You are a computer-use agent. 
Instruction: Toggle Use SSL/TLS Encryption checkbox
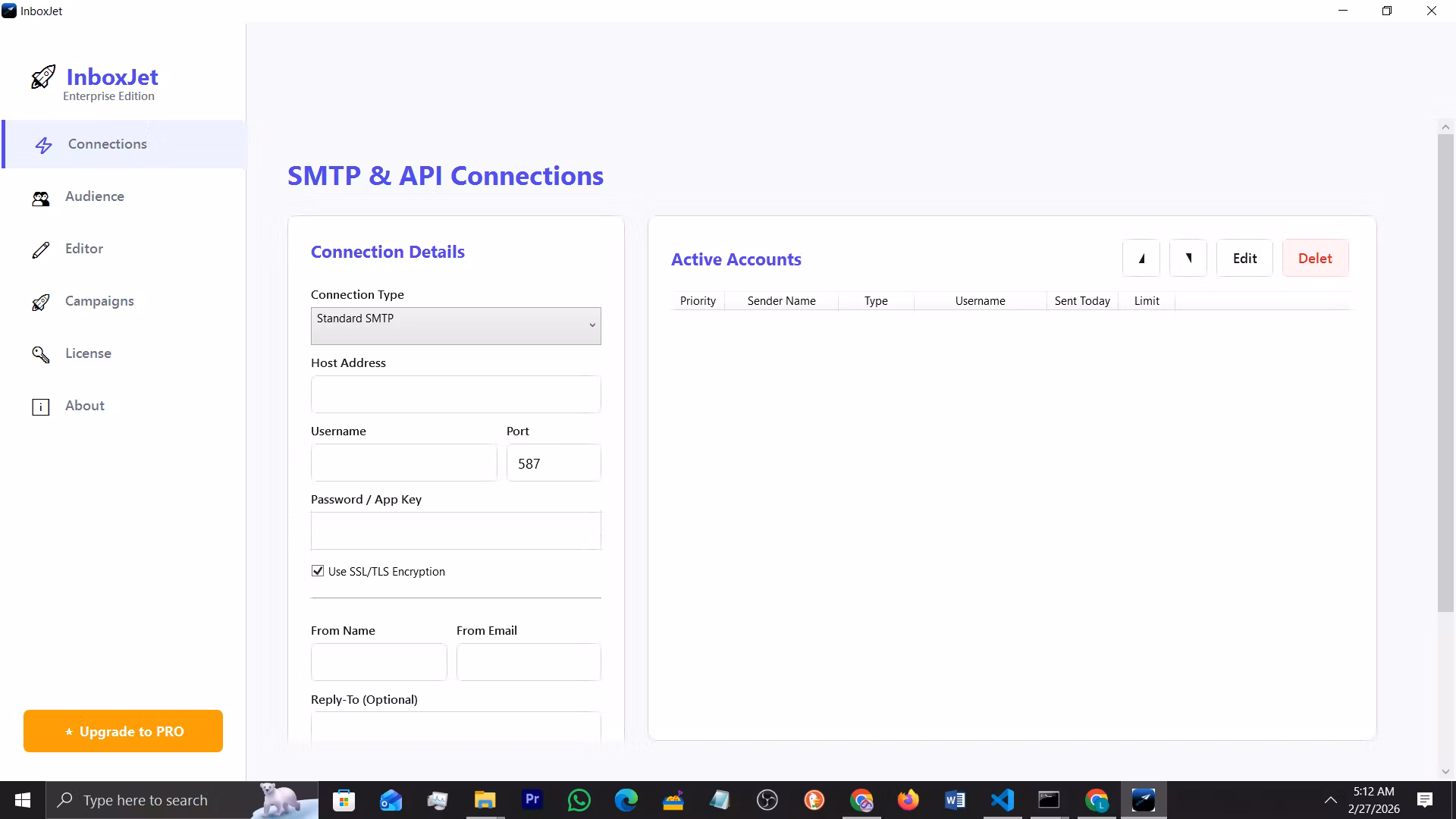(x=318, y=571)
